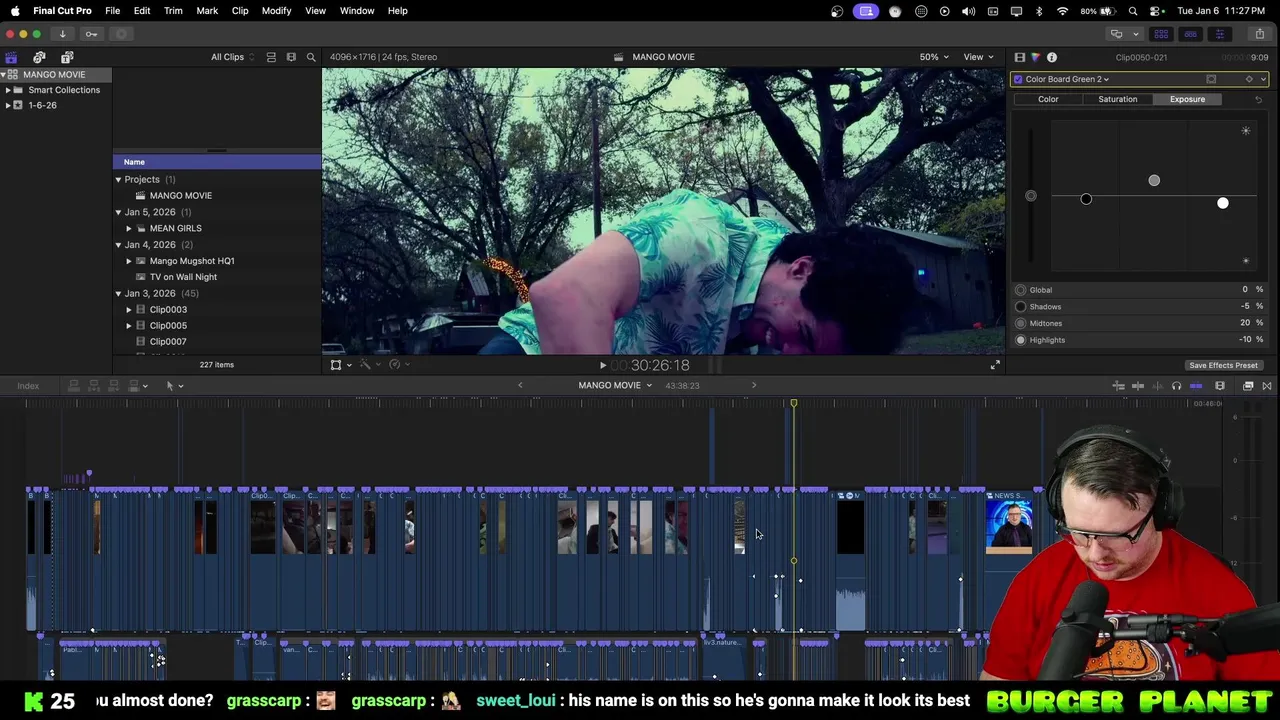Select TV on Wall Night item

pos(183,277)
